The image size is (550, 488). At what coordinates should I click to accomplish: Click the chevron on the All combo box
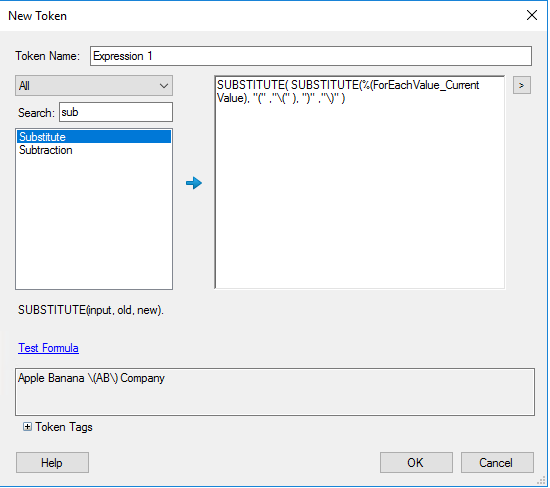click(163, 86)
